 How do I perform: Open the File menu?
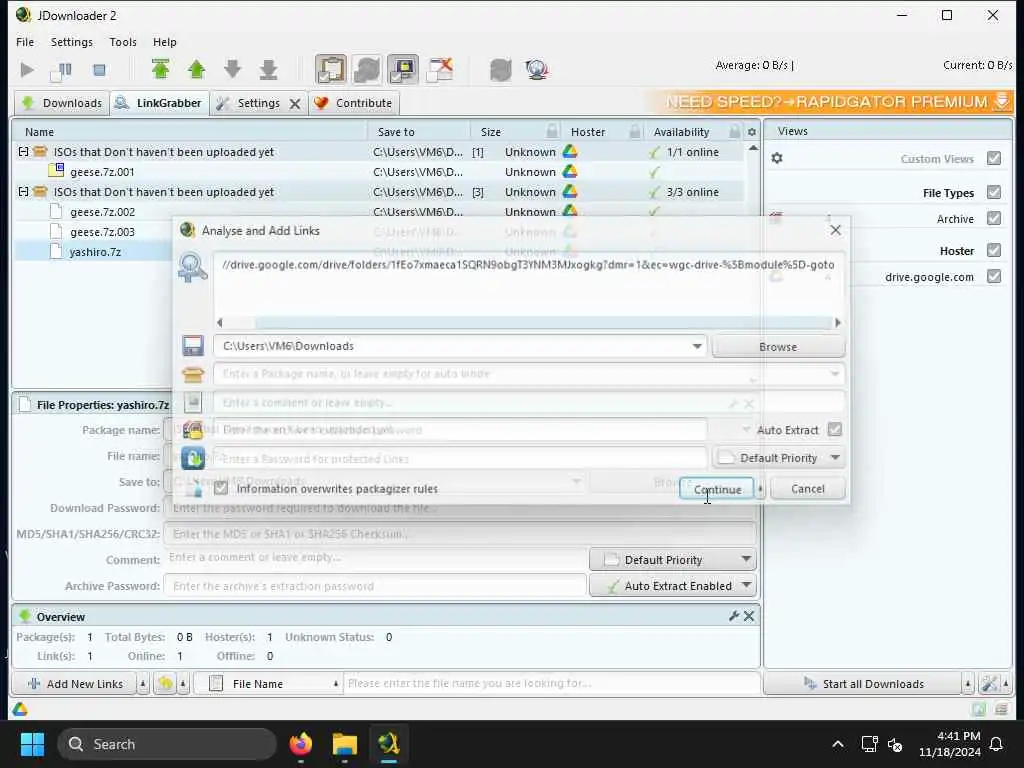[25, 42]
